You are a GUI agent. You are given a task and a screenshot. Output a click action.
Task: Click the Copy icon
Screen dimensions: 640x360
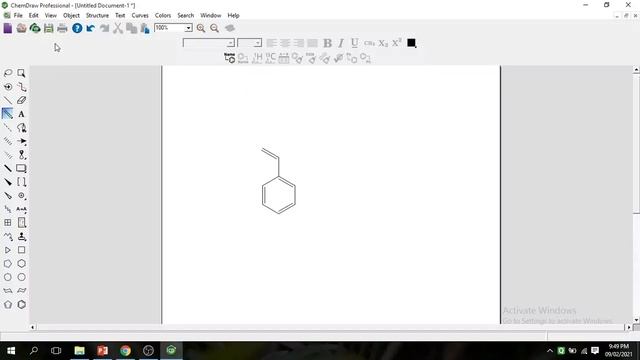131,28
